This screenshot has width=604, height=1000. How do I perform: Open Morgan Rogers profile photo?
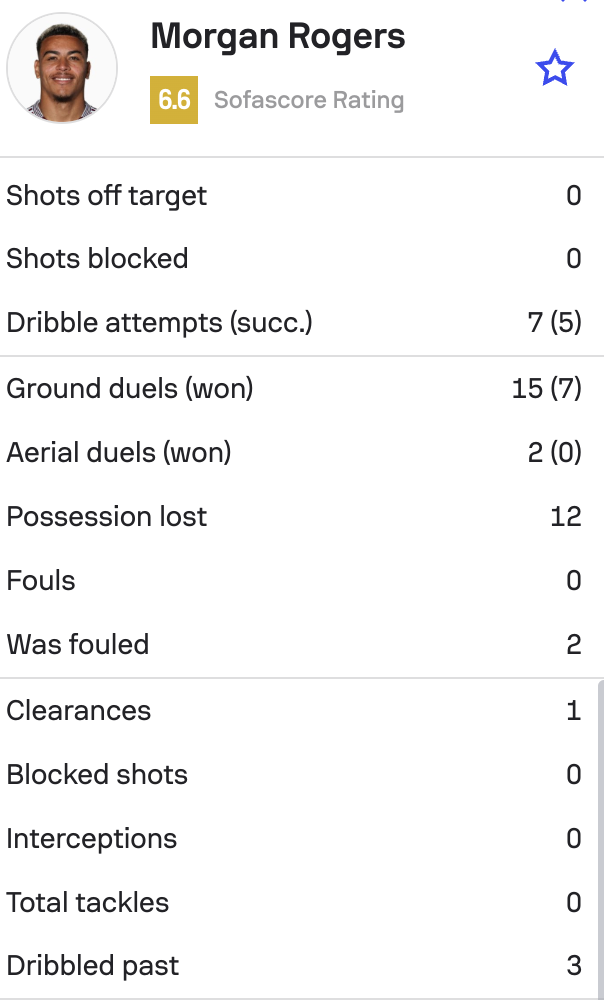pos(62,68)
